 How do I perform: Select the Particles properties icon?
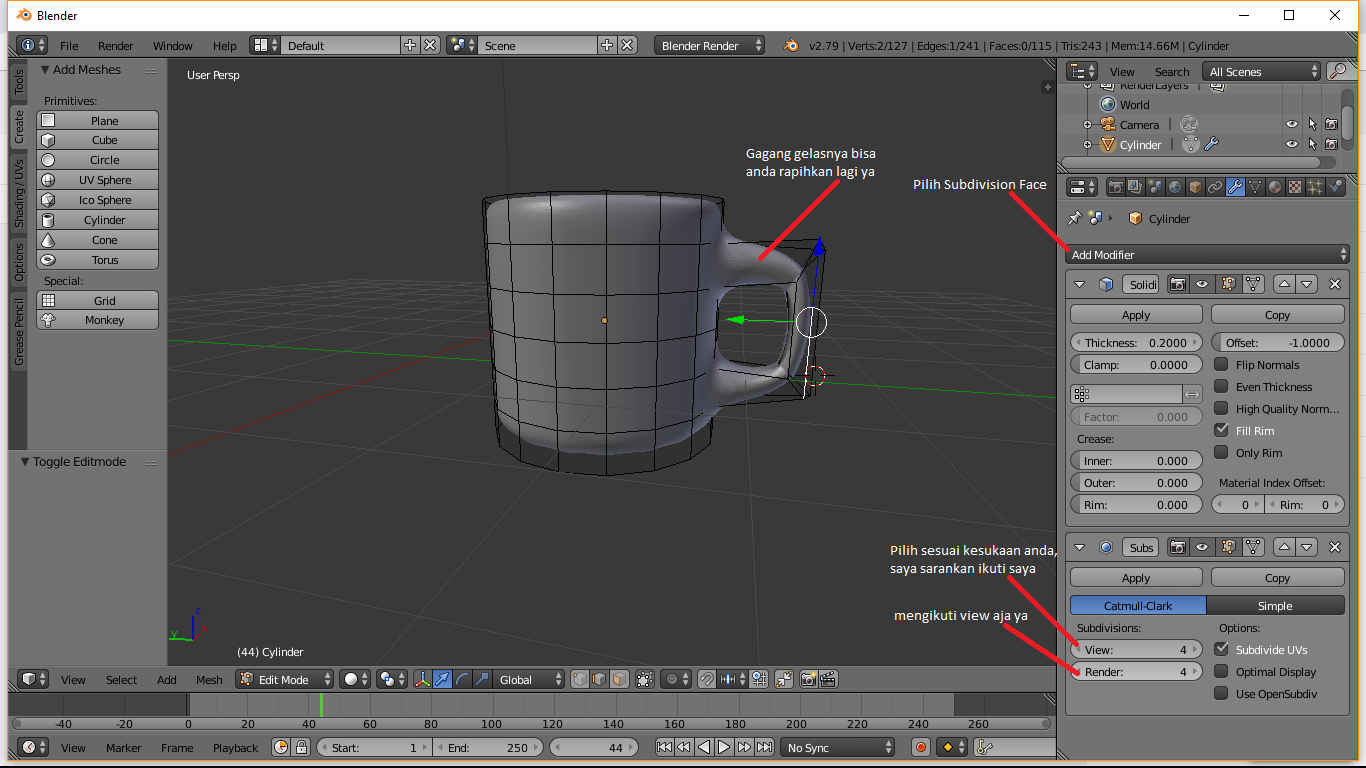coord(1314,186)
